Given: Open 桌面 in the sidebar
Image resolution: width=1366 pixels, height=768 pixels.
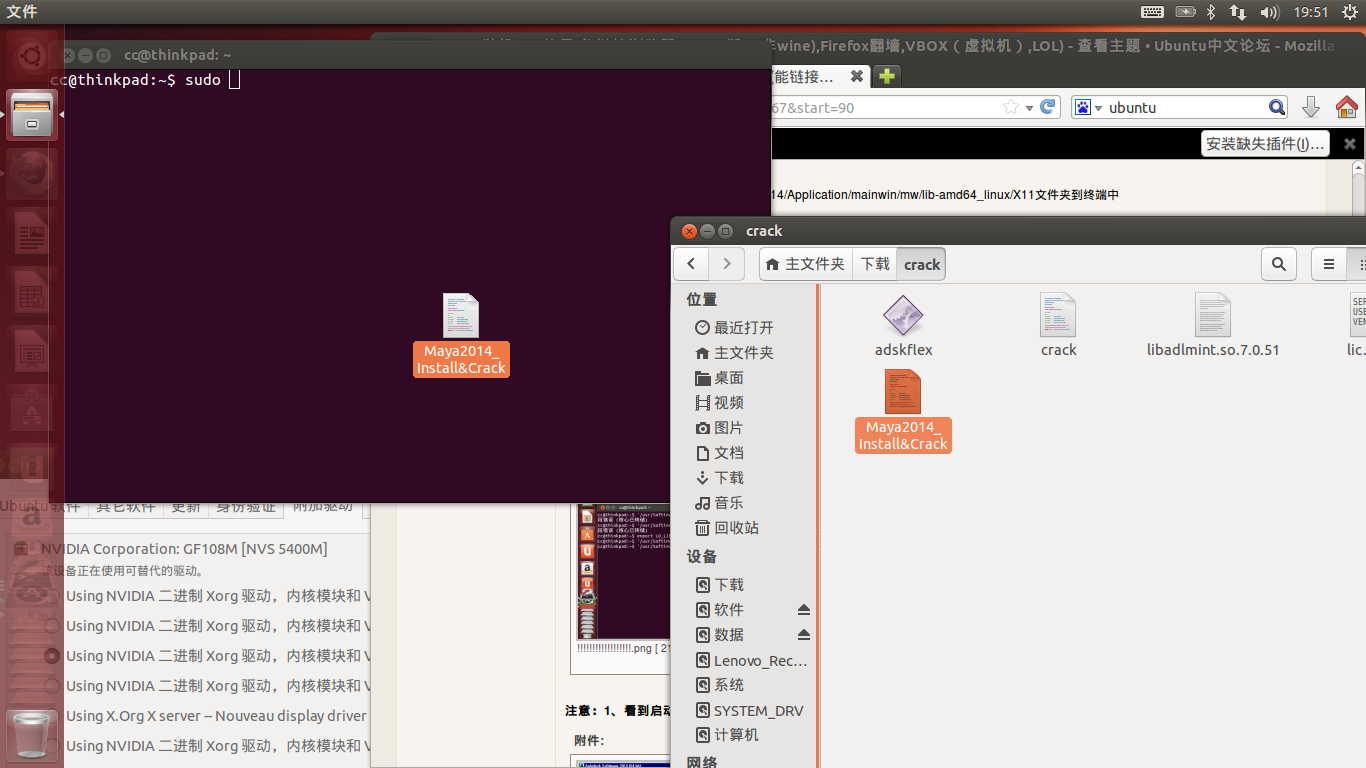Looking at the screenshot, I should pyautogui.click(x=719, y=377).
